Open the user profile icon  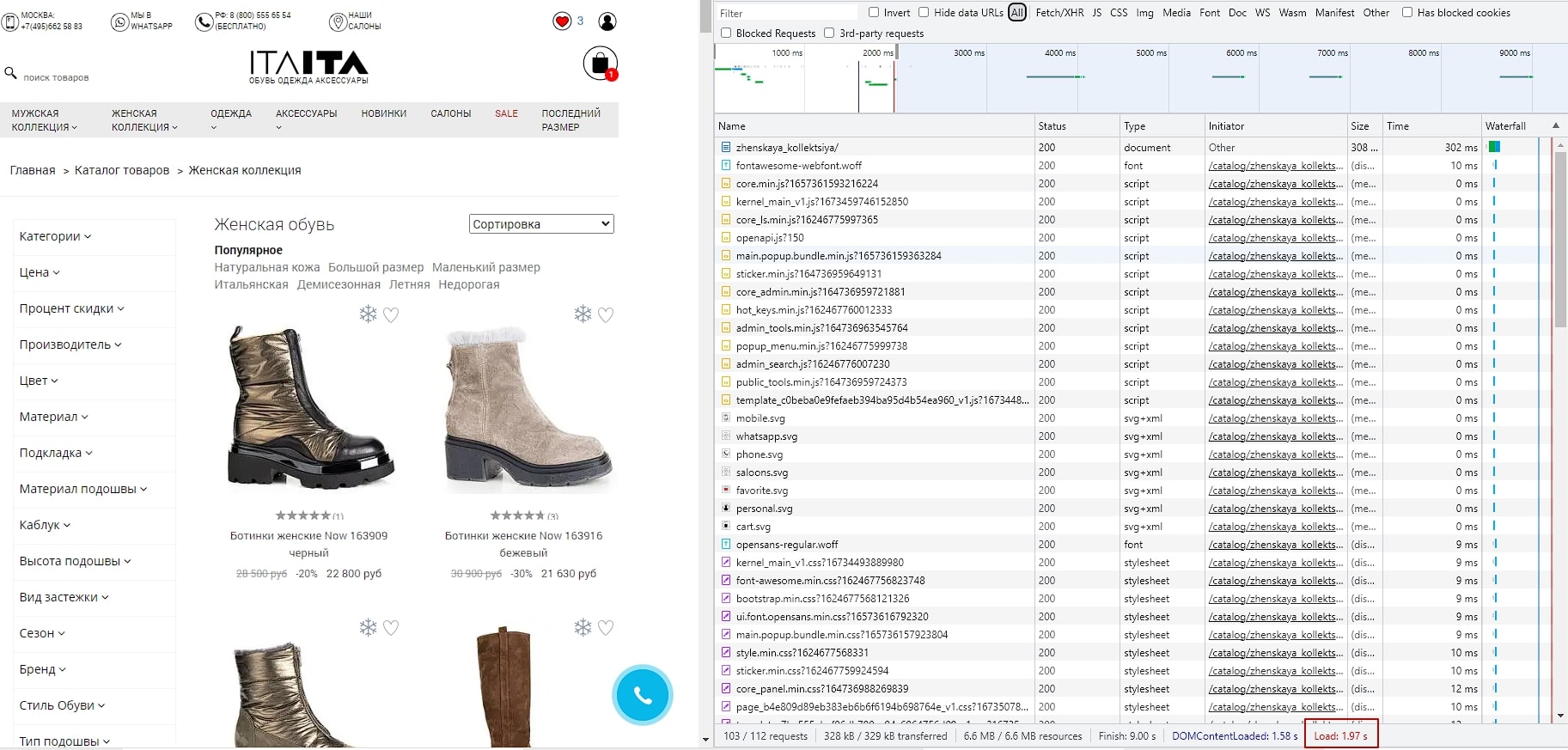coord(607,21)
